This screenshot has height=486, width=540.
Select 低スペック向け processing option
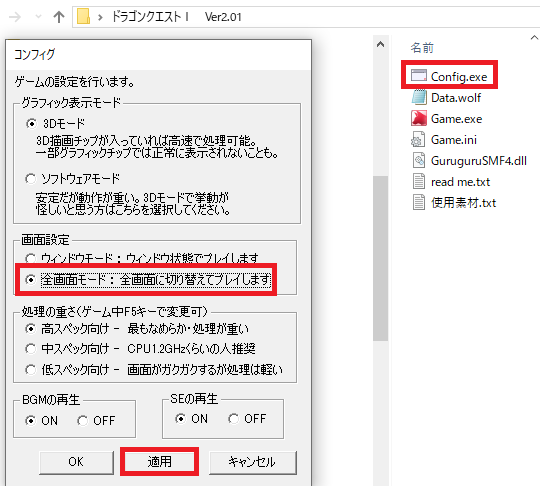pos(31,370)
